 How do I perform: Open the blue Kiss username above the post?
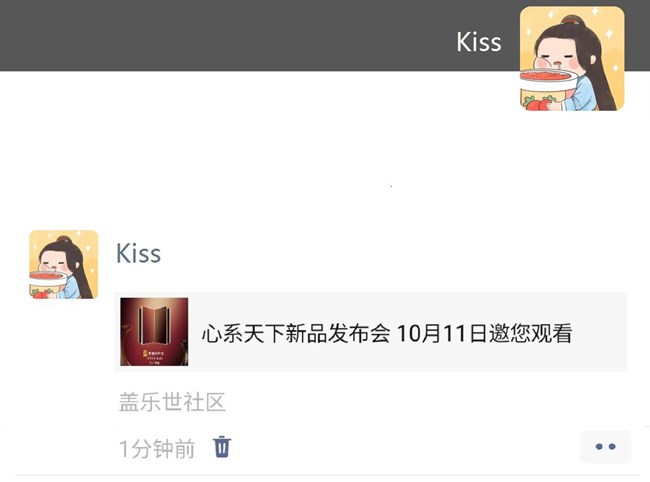coord(138,253)
